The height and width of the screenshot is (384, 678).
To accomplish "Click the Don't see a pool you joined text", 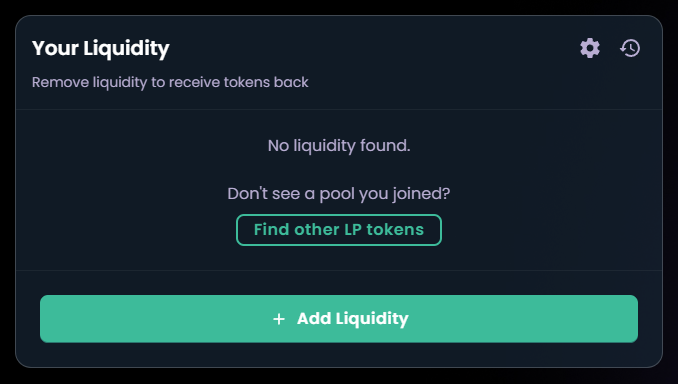I will (339, 194).
